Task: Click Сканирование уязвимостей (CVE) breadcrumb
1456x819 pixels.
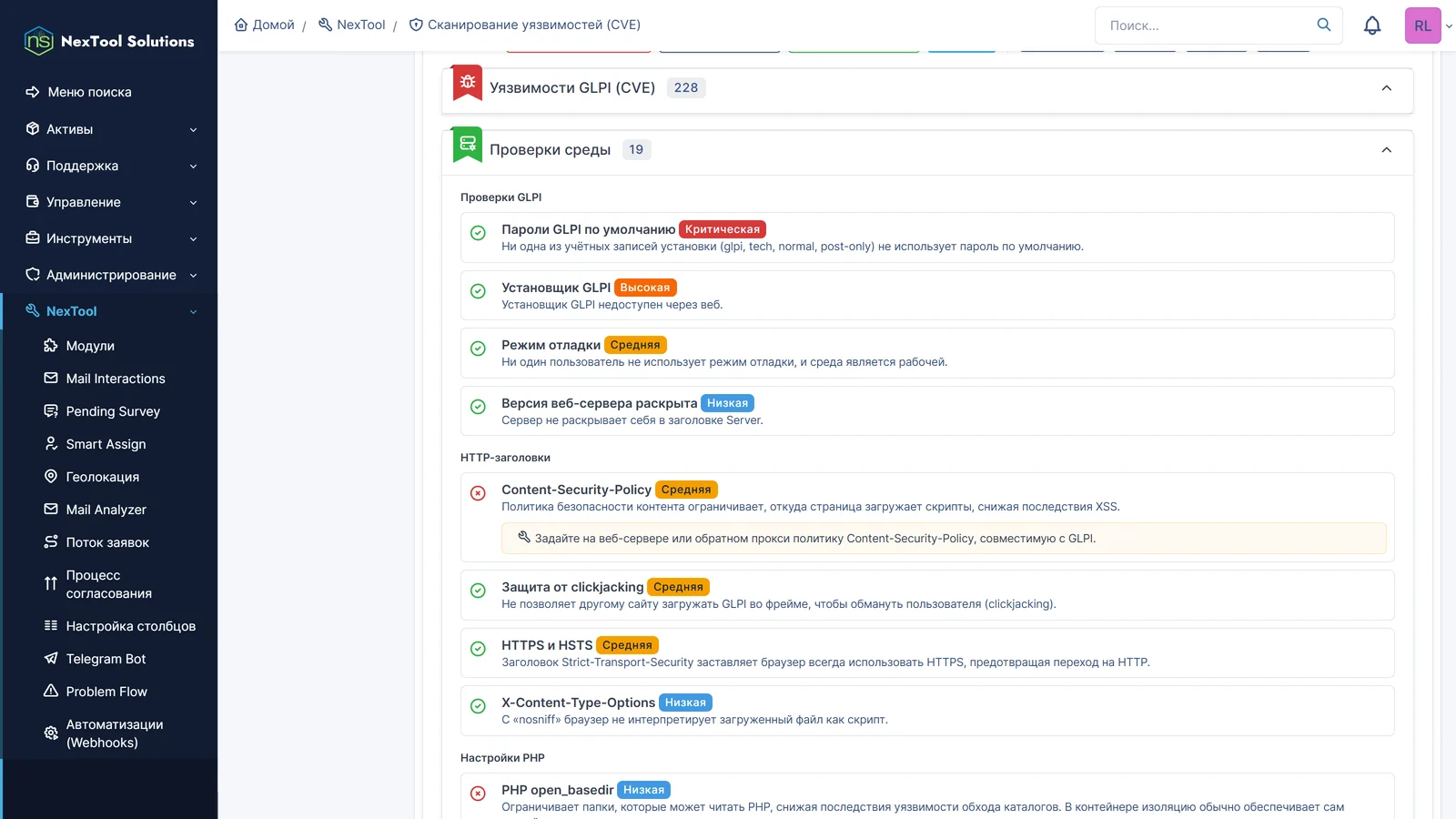Action: pos(525,25)
